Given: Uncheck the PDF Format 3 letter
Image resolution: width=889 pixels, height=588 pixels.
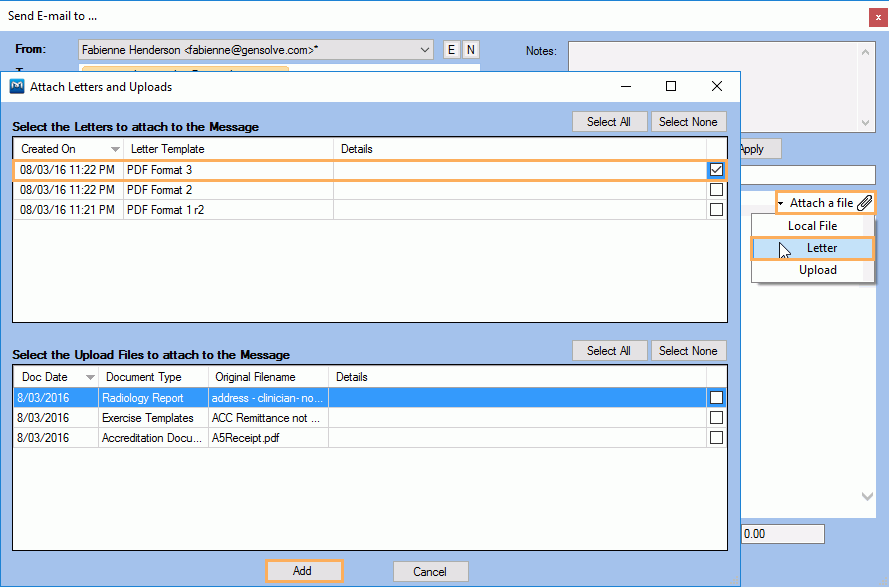Looking at the screenshot, I should pos(716,170).
